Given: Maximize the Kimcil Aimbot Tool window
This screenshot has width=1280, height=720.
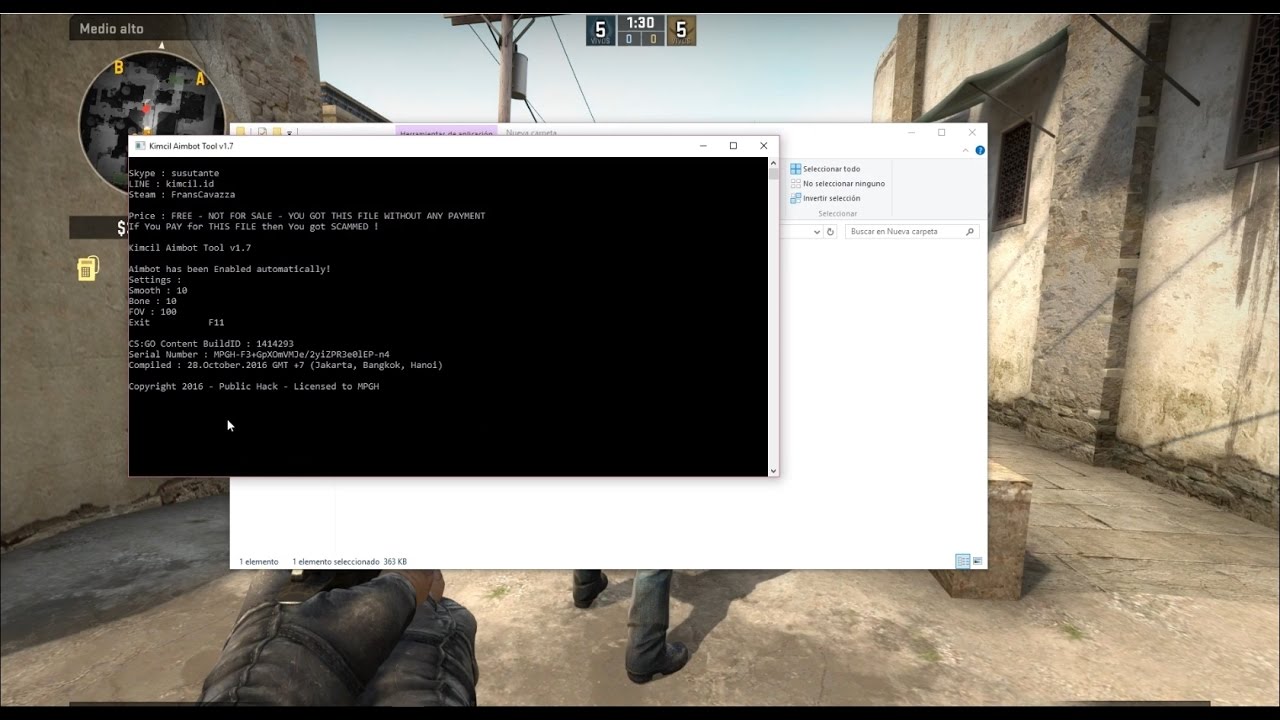Looking at the screenshot, I should [733, 146].
